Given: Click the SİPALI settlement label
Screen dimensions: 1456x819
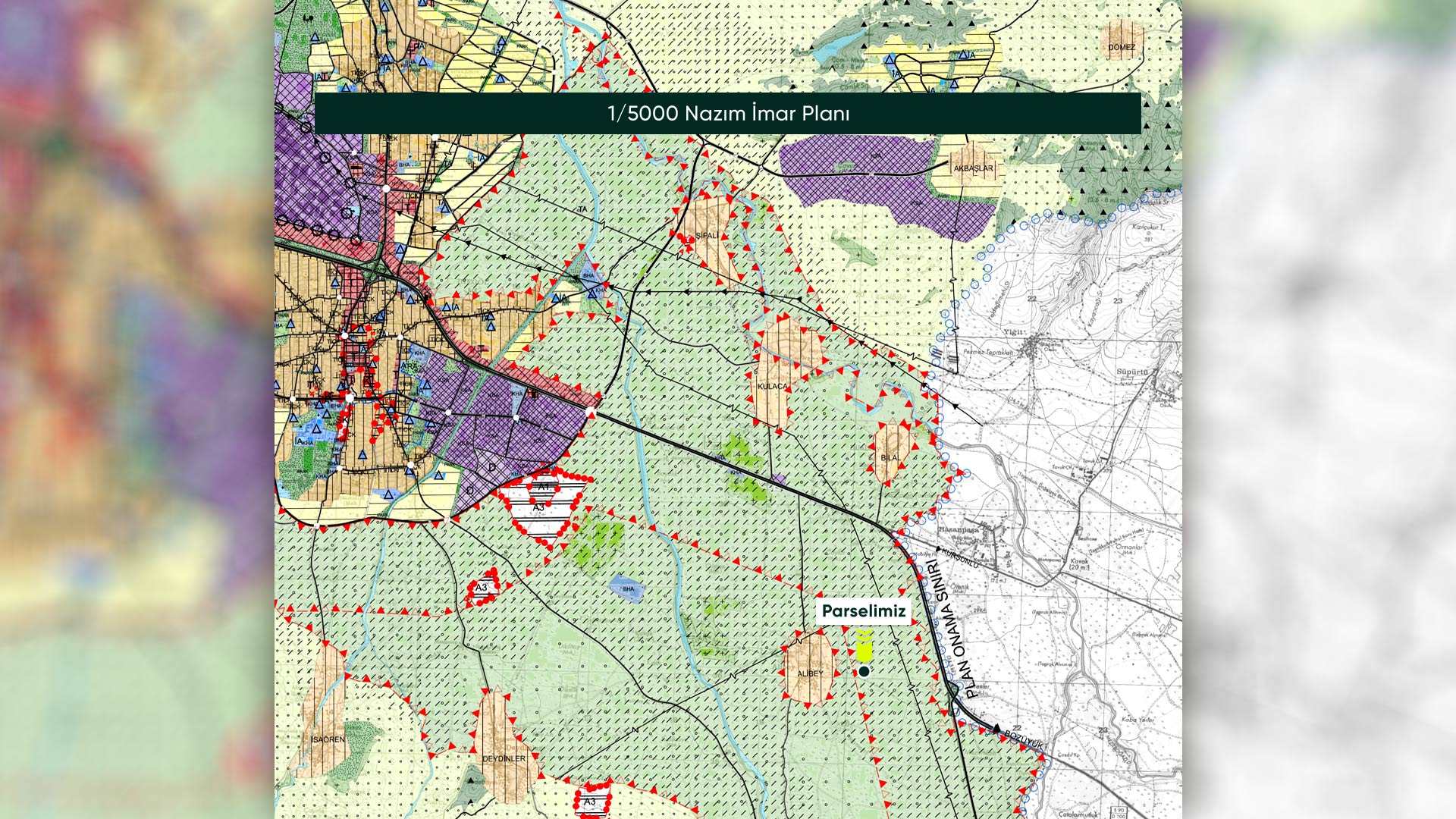Looking at the screenshot, I should pyautogui.click(x=707, y=236).
